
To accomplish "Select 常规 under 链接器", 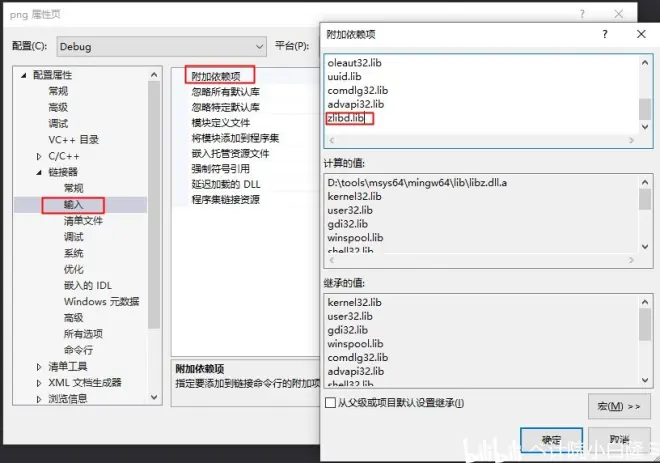I will pyautogui.click(x=74, y=188).
